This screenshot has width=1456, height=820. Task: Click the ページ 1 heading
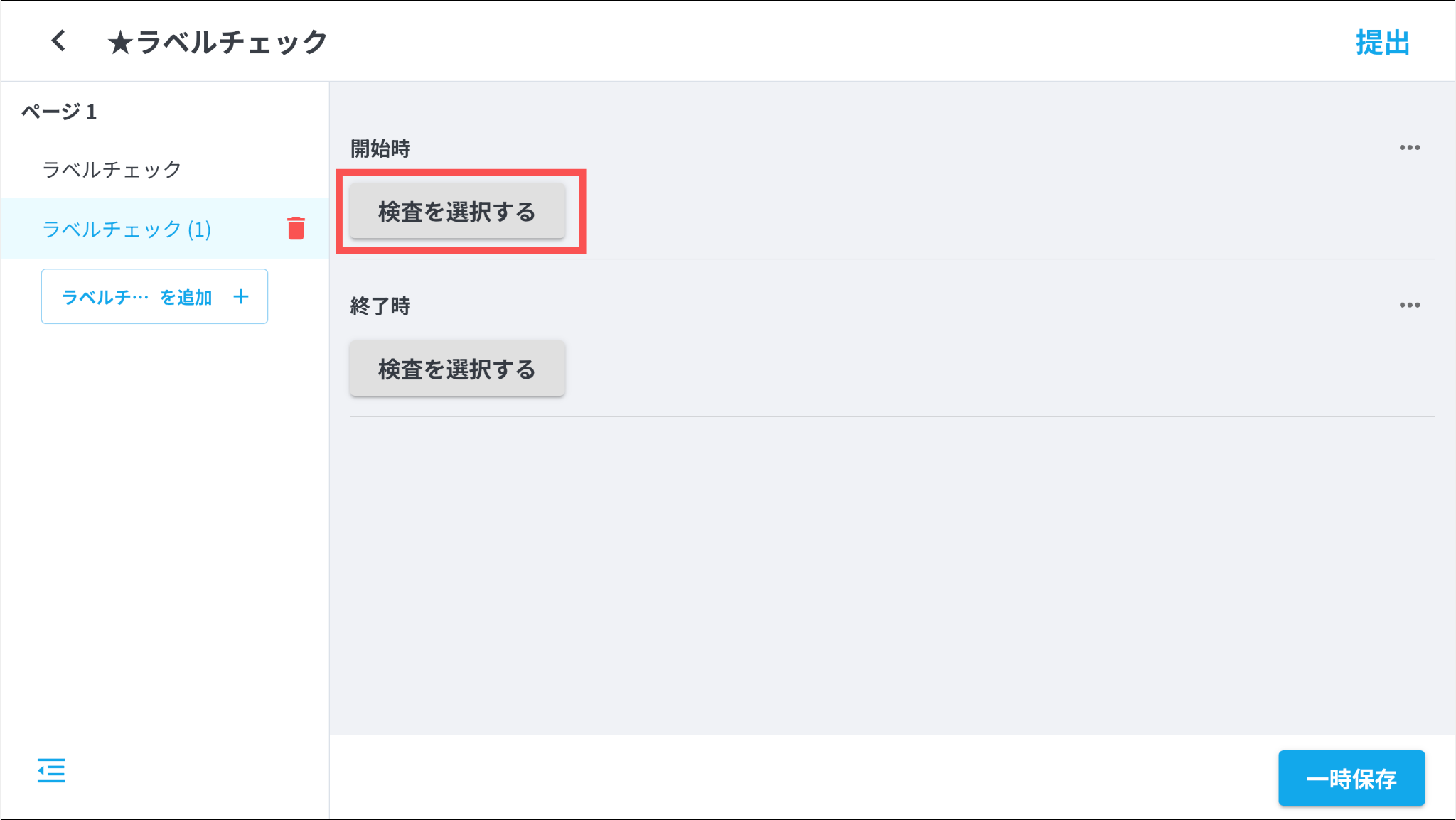[x=59, y=112]
